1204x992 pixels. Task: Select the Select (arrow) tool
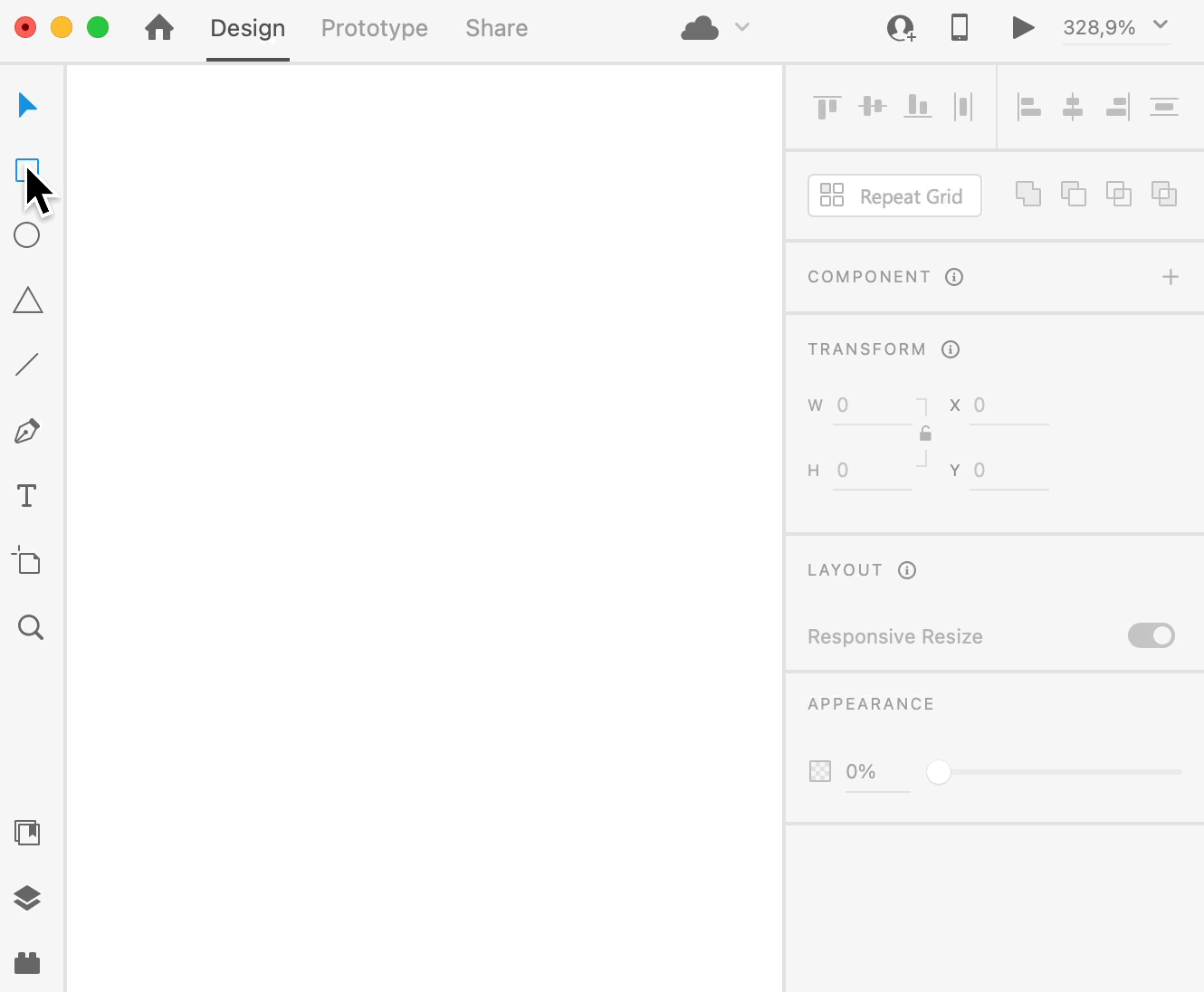click(27, 105)
